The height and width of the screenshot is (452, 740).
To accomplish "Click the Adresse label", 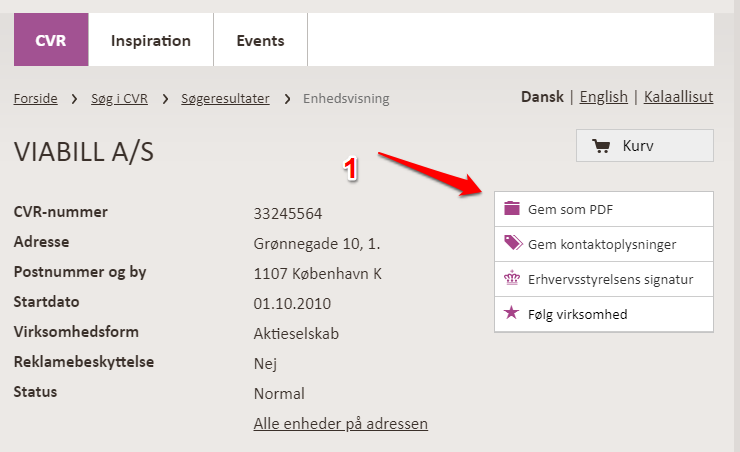I will (x=42, y=242).
